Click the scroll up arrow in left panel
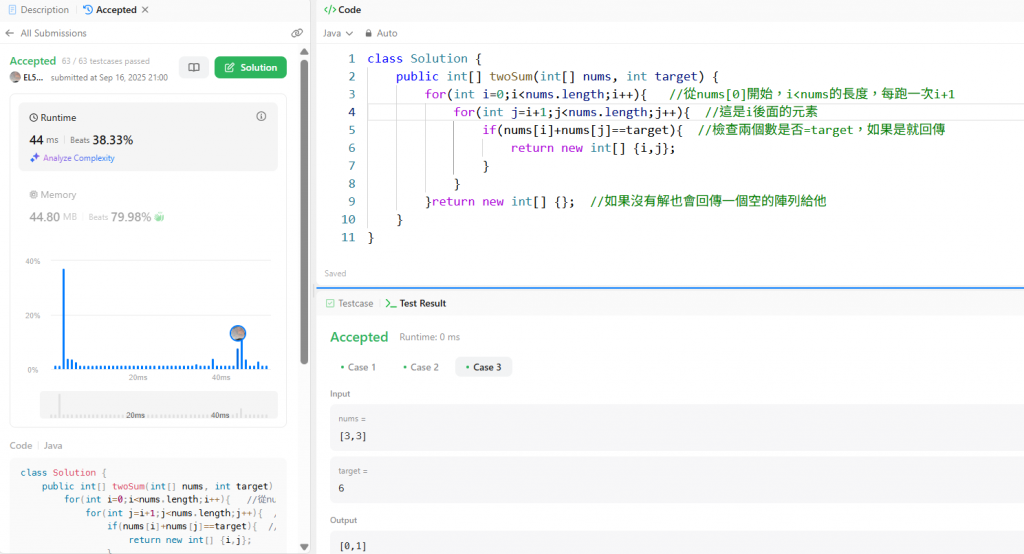This screenshot has height=554, width=1024. 304,52
